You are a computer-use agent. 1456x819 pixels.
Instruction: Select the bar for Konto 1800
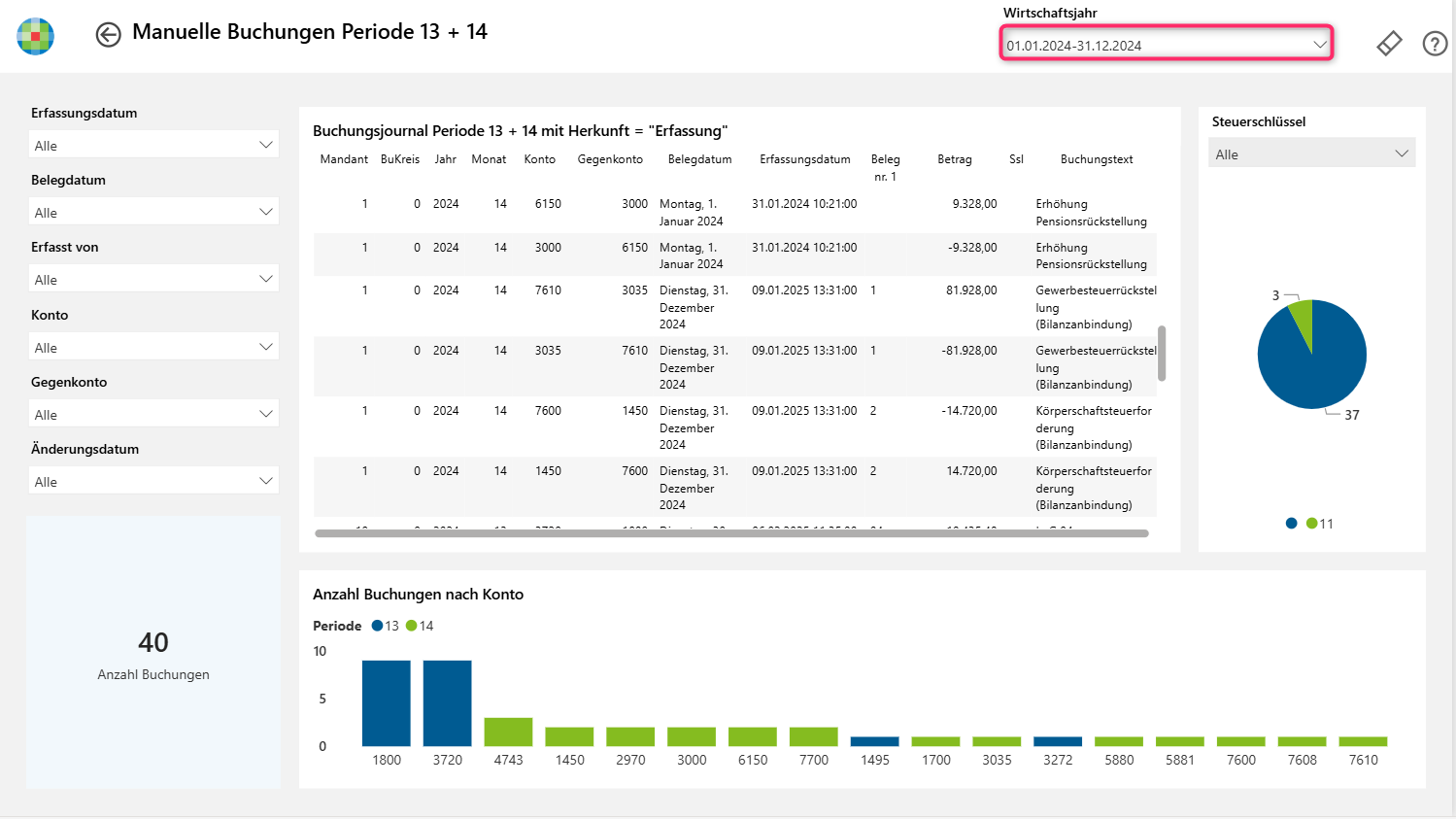click(x=387, y=703)
